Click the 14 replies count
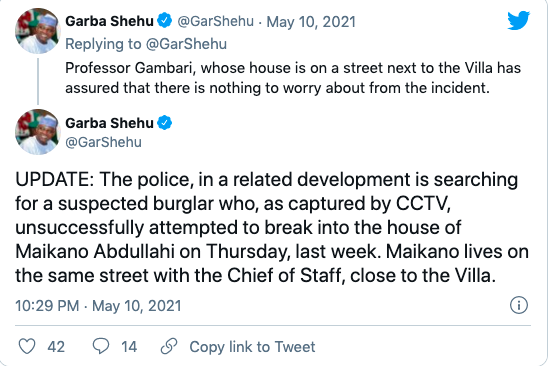548x366 pixels. click(129, 347)
